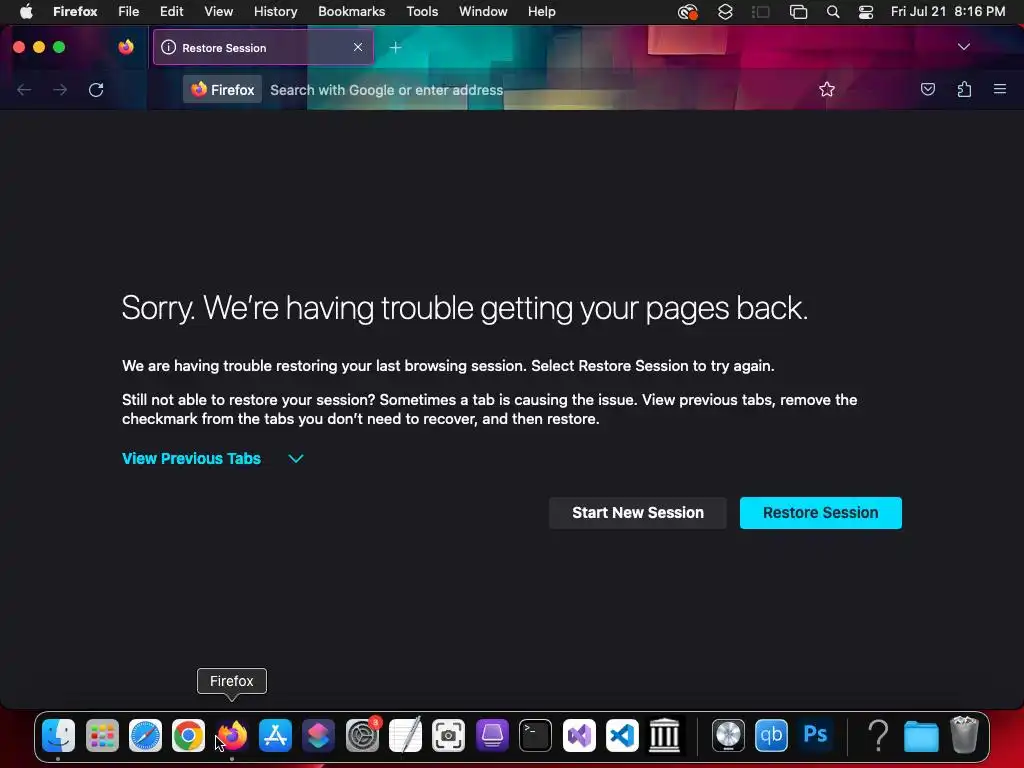This screenshot has width=1024, height=768.
Task: Open the Extensions puzzle icon
Action: click(x=964, y=89)
